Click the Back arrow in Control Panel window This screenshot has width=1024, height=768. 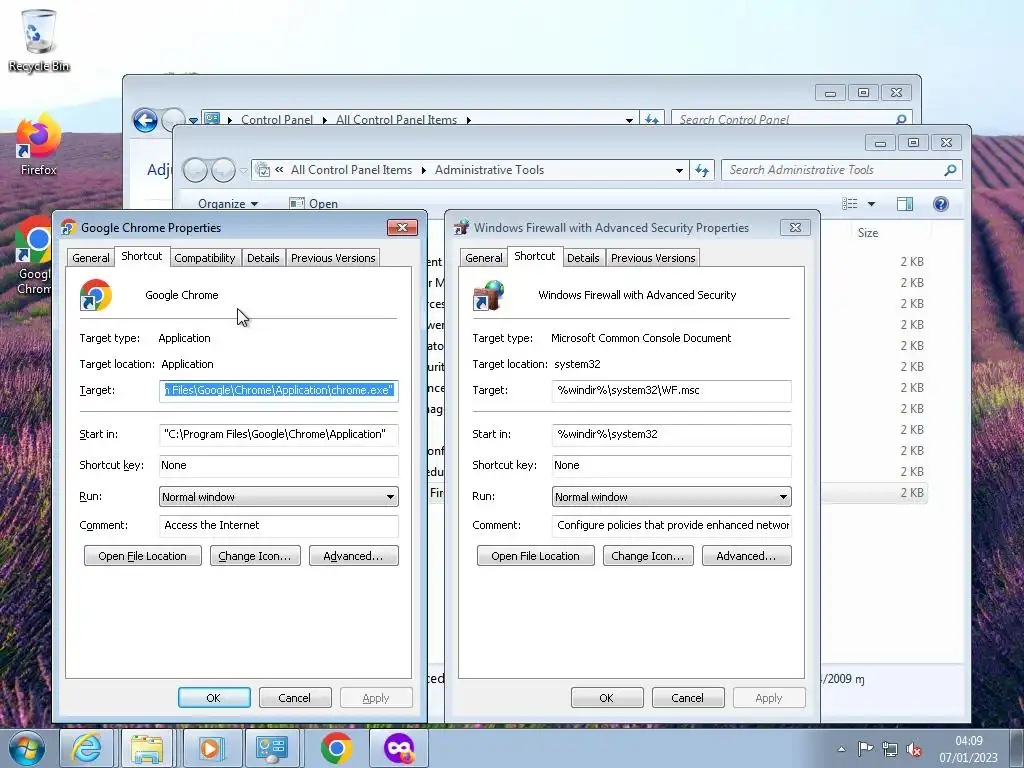[x=145, y=120]
